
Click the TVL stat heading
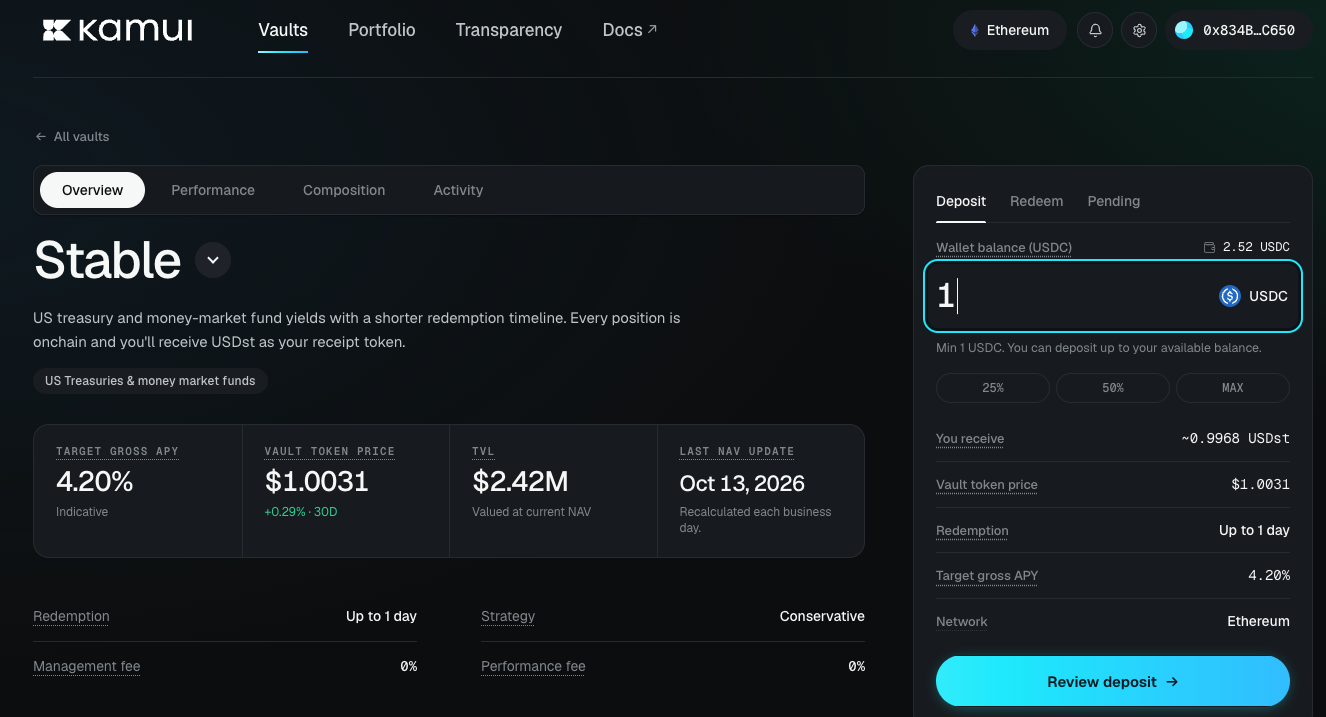(483, 451)
